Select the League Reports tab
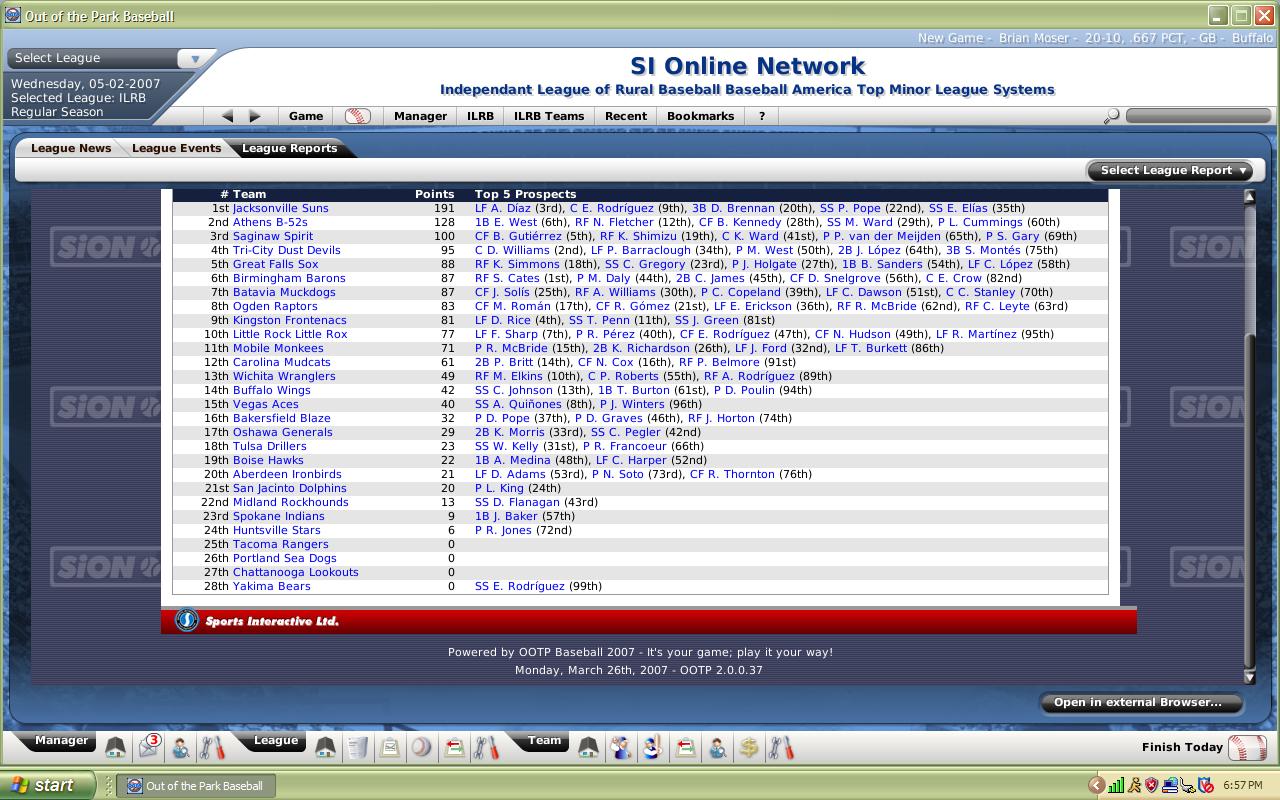Screen dimensions: 1280x800 pos(289,148)
